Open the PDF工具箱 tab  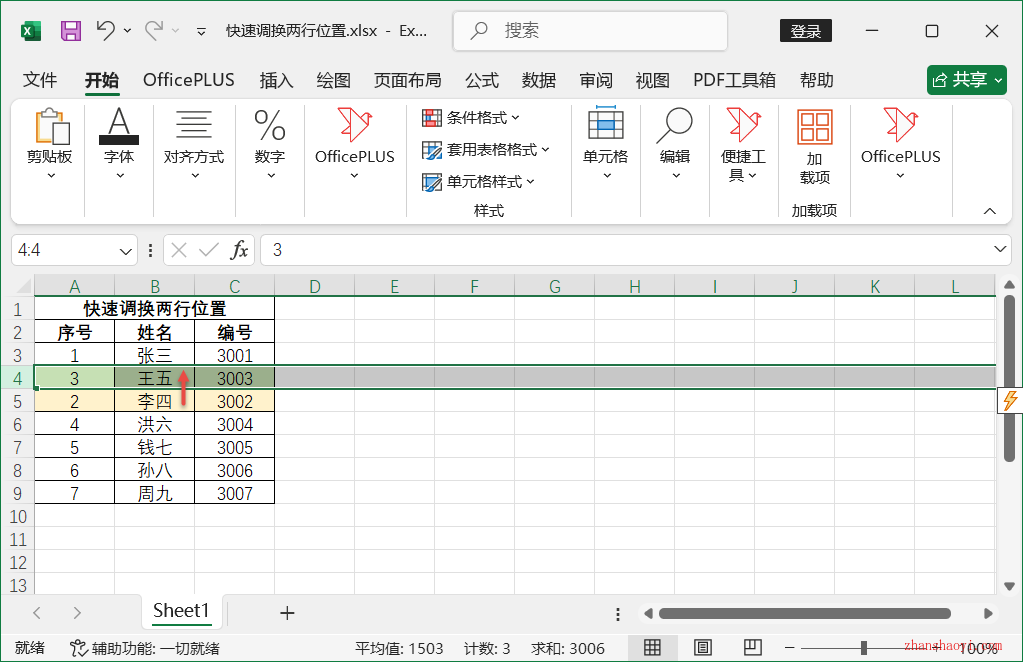pyautogui.click(x=734, y=80)
